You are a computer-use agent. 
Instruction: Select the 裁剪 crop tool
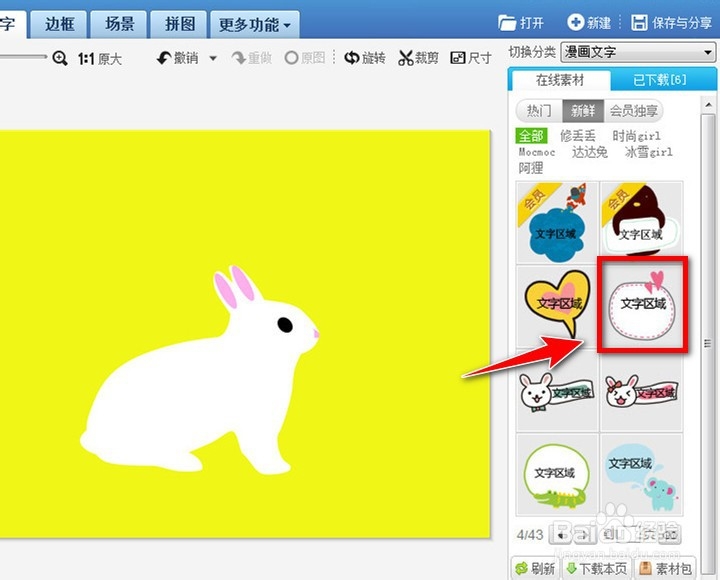(x=418, y=58)
